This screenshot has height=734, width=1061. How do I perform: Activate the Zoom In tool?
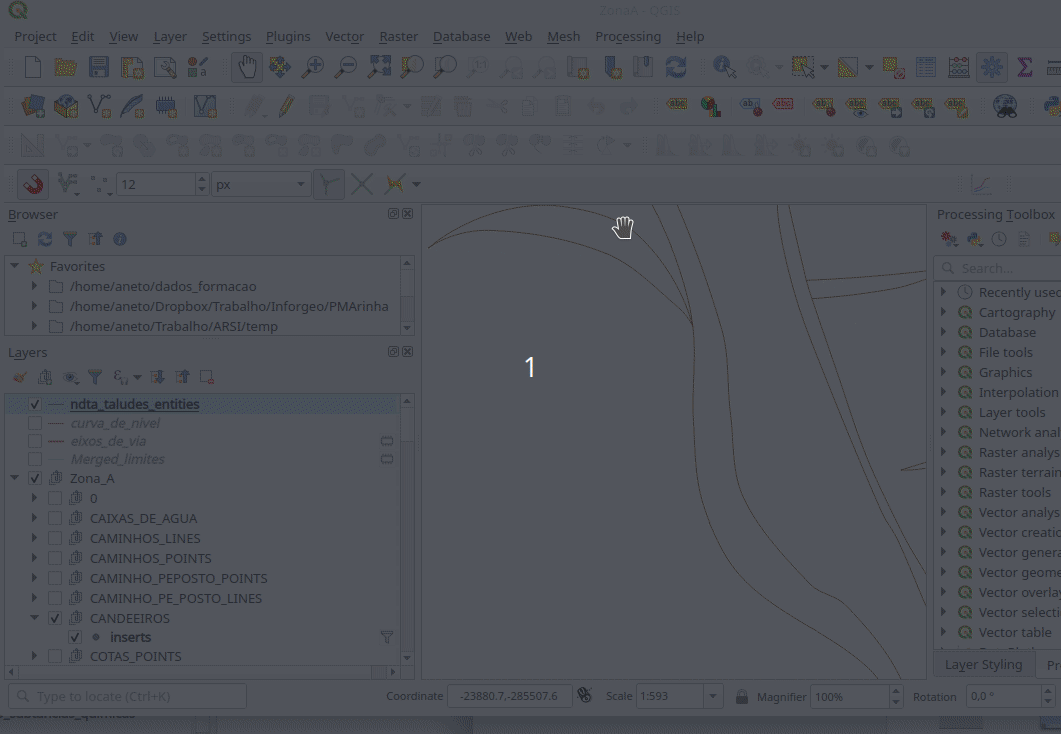(x=314, y=67)
